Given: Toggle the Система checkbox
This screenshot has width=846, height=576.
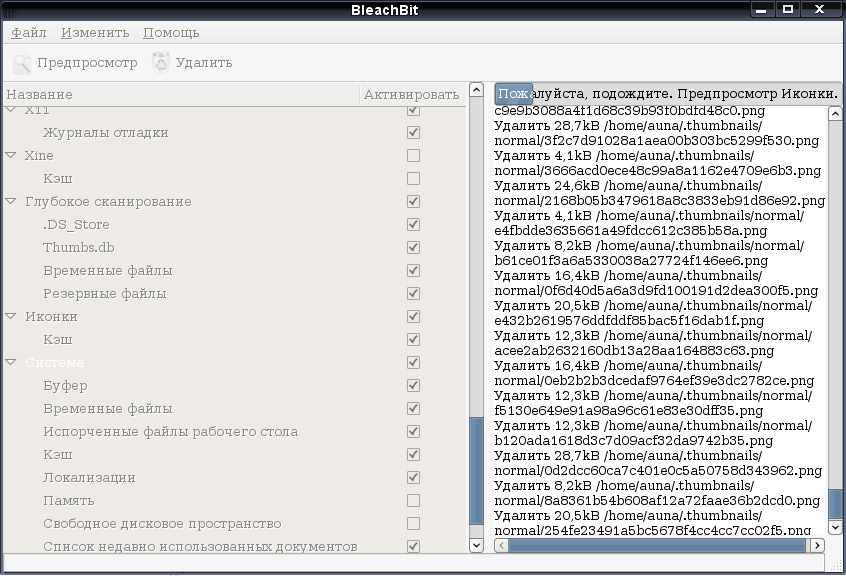Looking at the screenshot, I should tap(413, 363).
